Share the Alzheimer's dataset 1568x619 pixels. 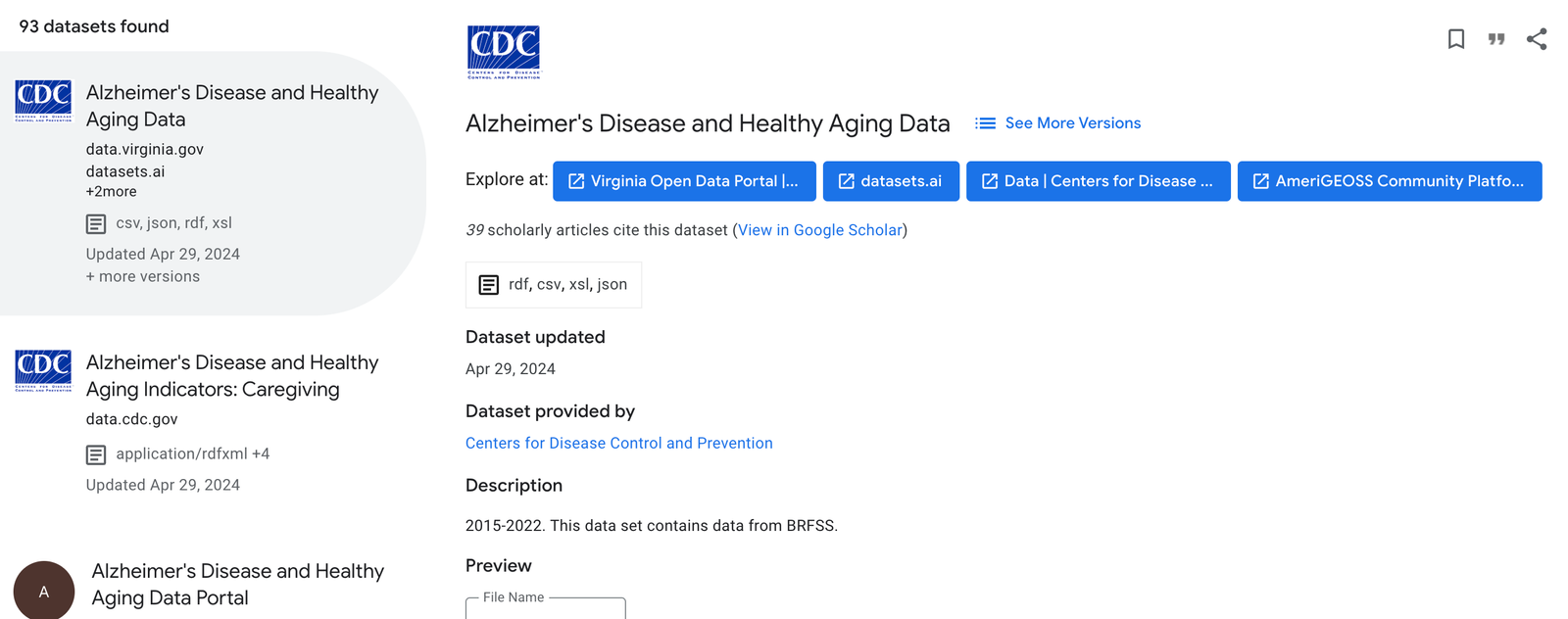1536,39
